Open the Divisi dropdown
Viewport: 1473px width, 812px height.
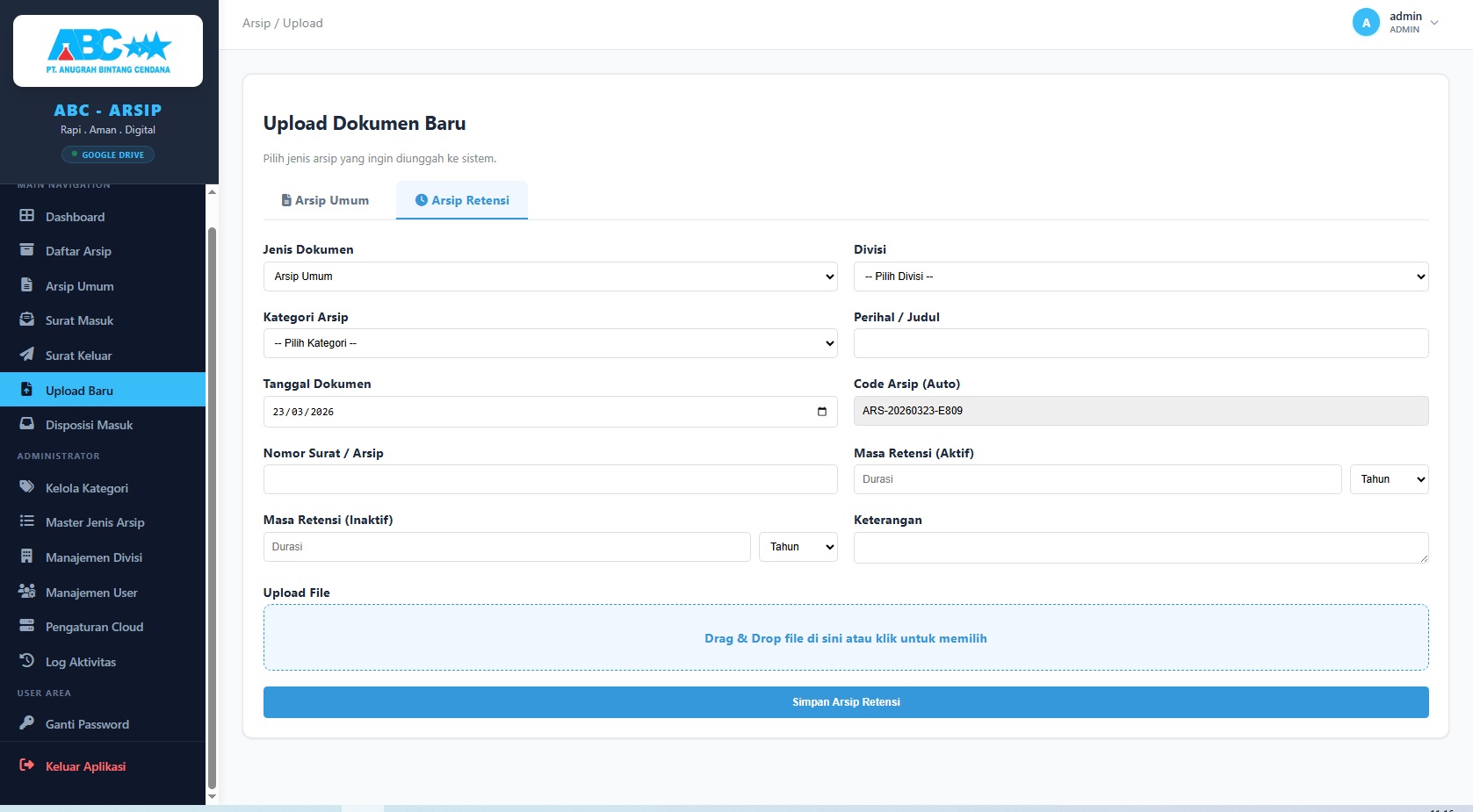pyautogui.click(x=1141, y=277)
